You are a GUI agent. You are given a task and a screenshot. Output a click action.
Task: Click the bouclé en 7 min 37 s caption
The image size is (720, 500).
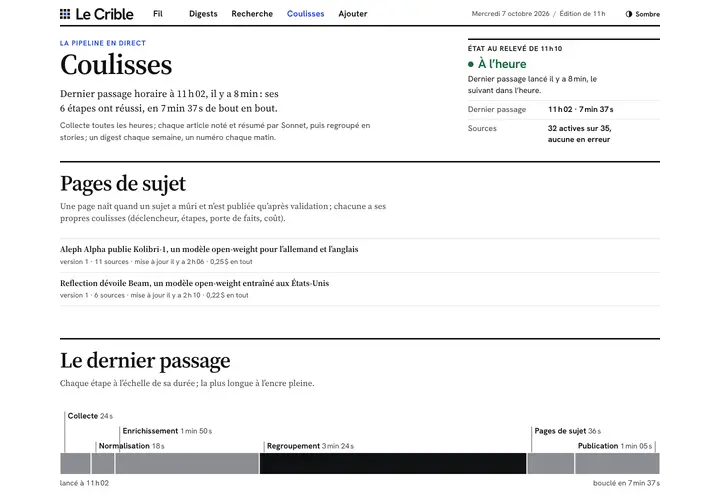(626, 483)
